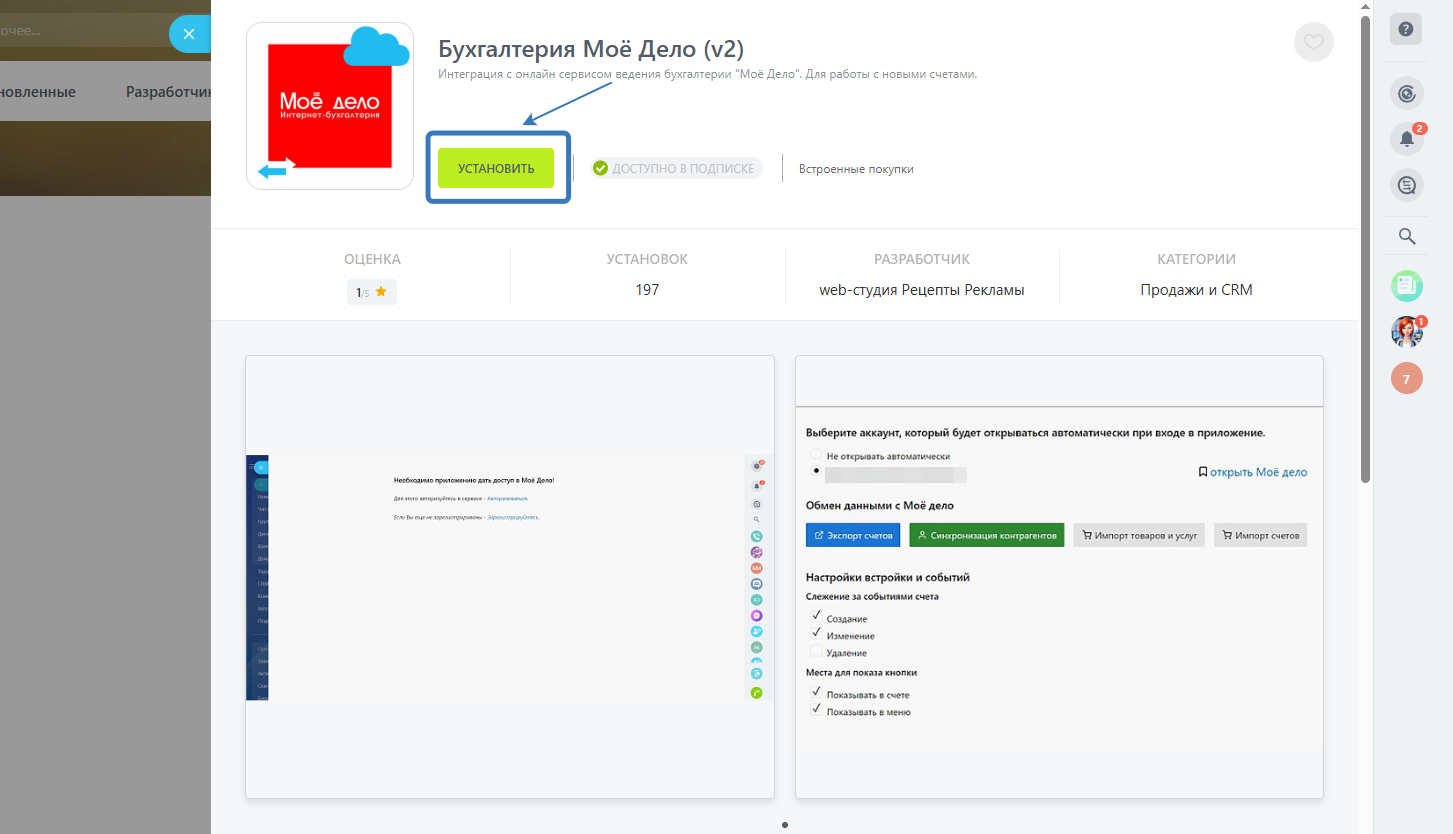Open the help question mark icon
The width and height of the screenshot is (1453, 834).
(x=1406, y=29)
